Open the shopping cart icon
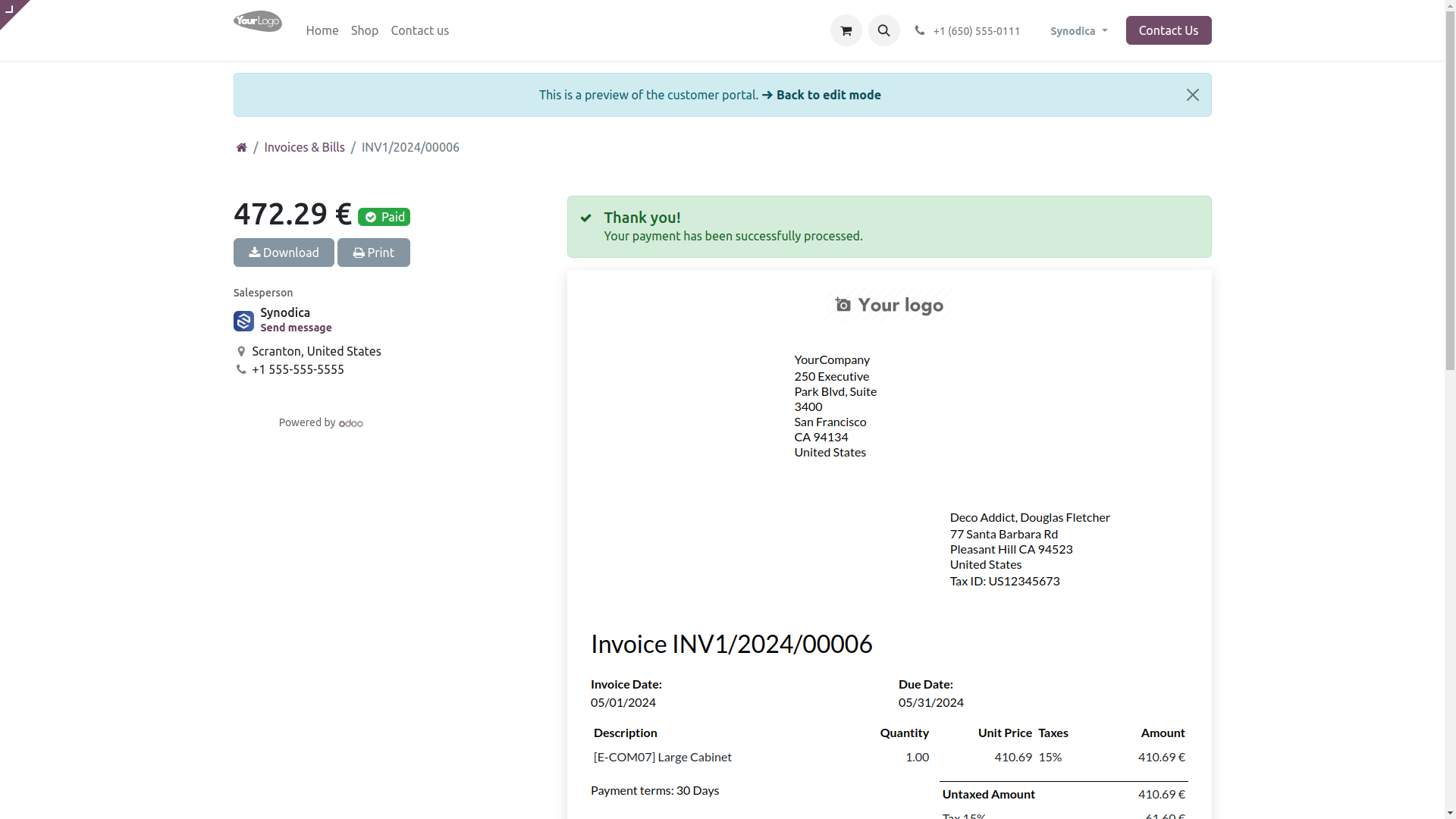The height and width of the screenshot is (819, 1456). point(846,30)
